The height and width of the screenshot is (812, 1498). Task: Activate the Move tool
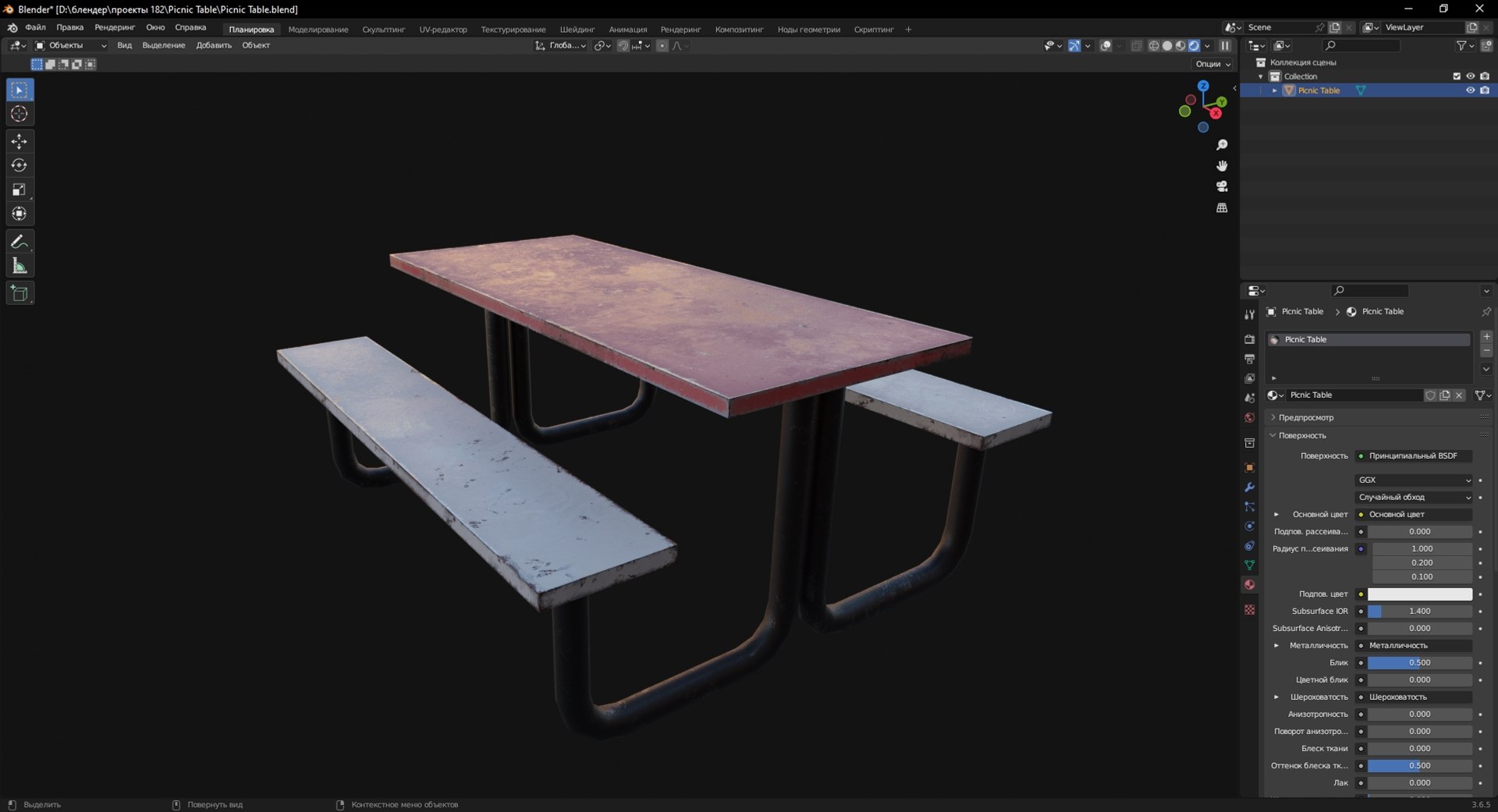click(20, 141)
